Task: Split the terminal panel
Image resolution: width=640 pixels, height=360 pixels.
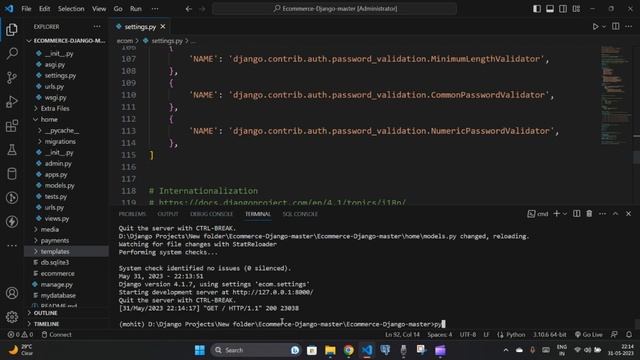Action: (x=576, y=213)
